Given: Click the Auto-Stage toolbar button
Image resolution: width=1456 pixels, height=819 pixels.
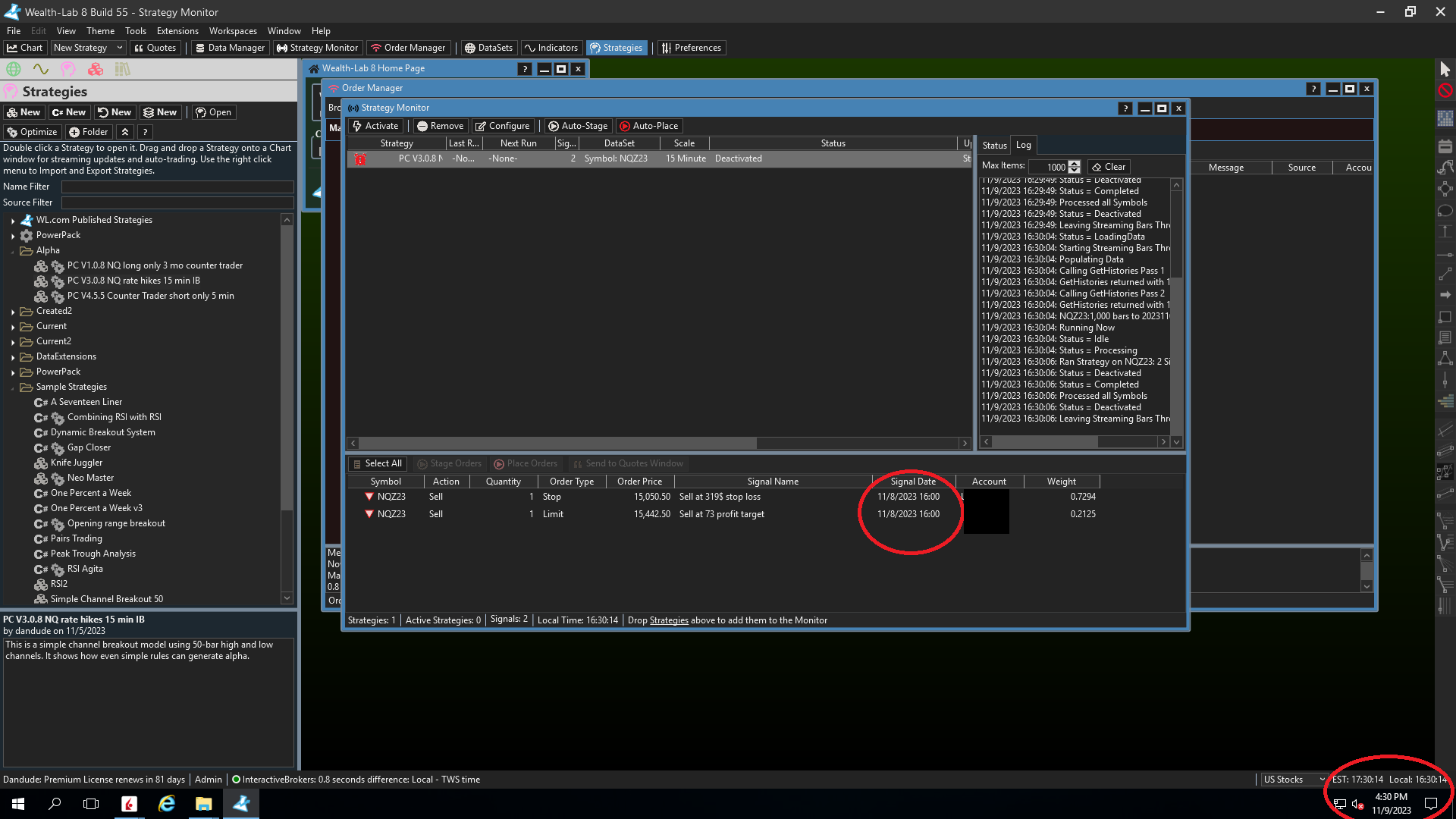Looking at the screenshot, I should tap(578, 126).
